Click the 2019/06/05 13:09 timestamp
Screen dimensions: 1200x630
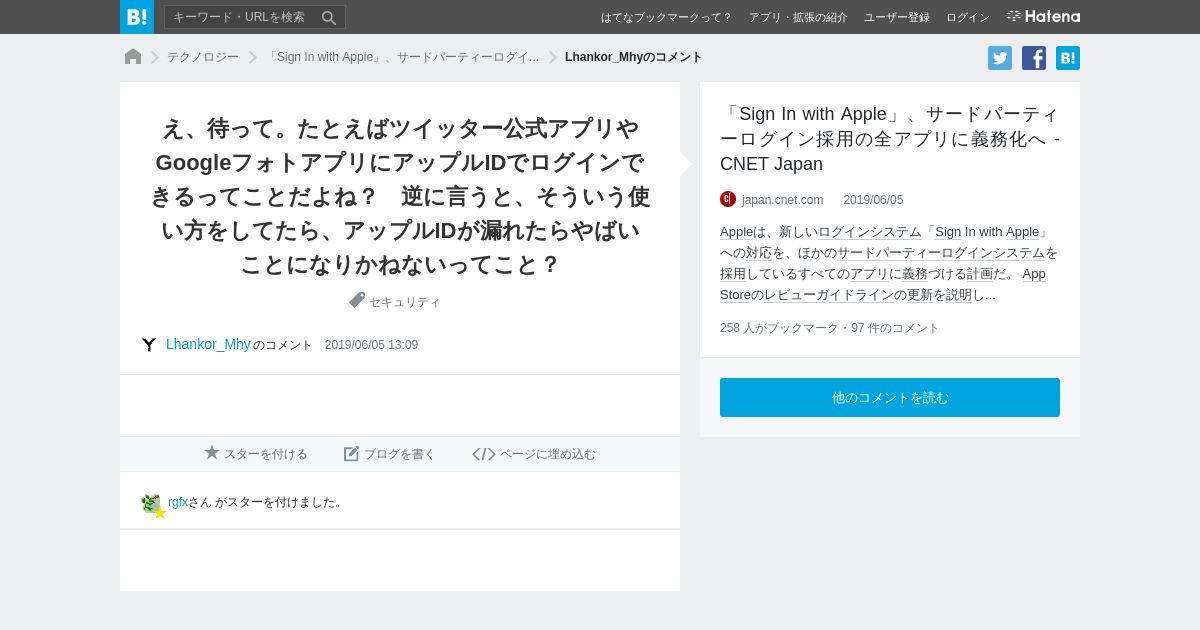371,345
